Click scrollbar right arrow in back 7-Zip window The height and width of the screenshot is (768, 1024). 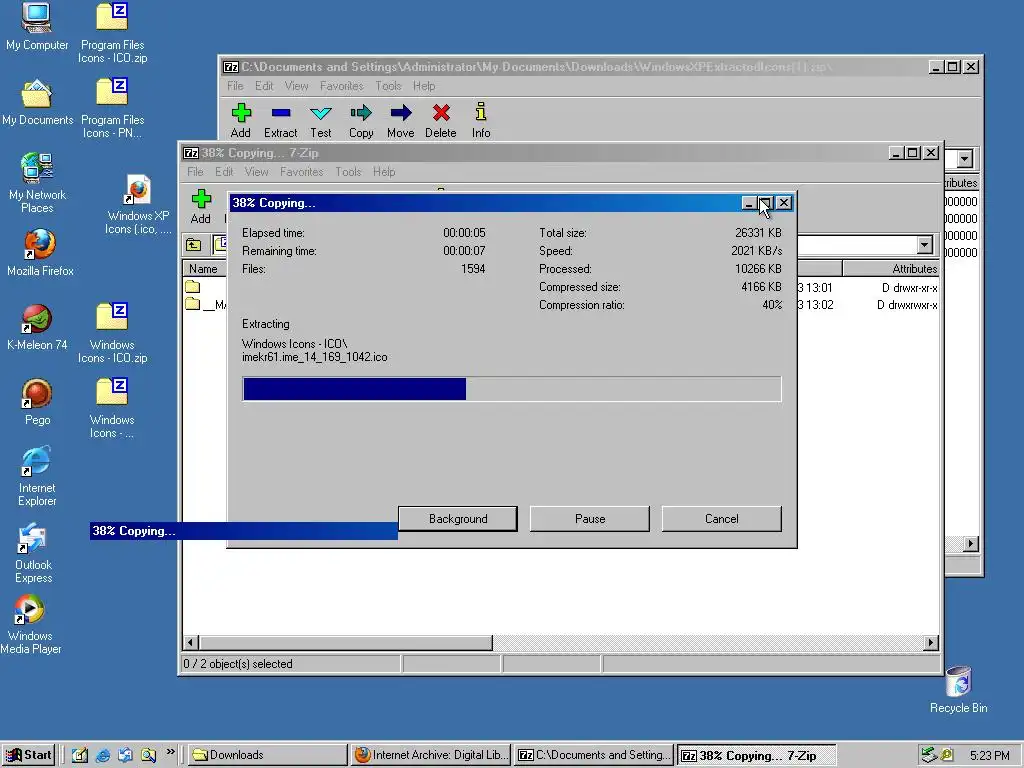971,543
